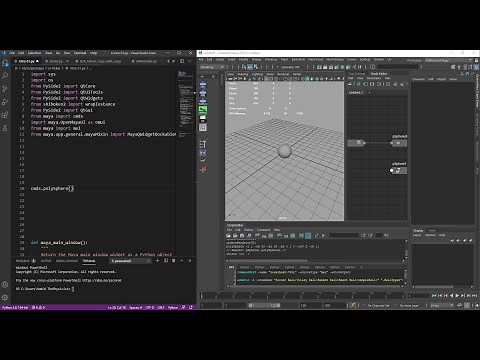Viewport: 480px width, 360px height.
Task: Click the Spaces: 4 indicator in status bar
Action: pyautogui.click(x=135, y=307)
